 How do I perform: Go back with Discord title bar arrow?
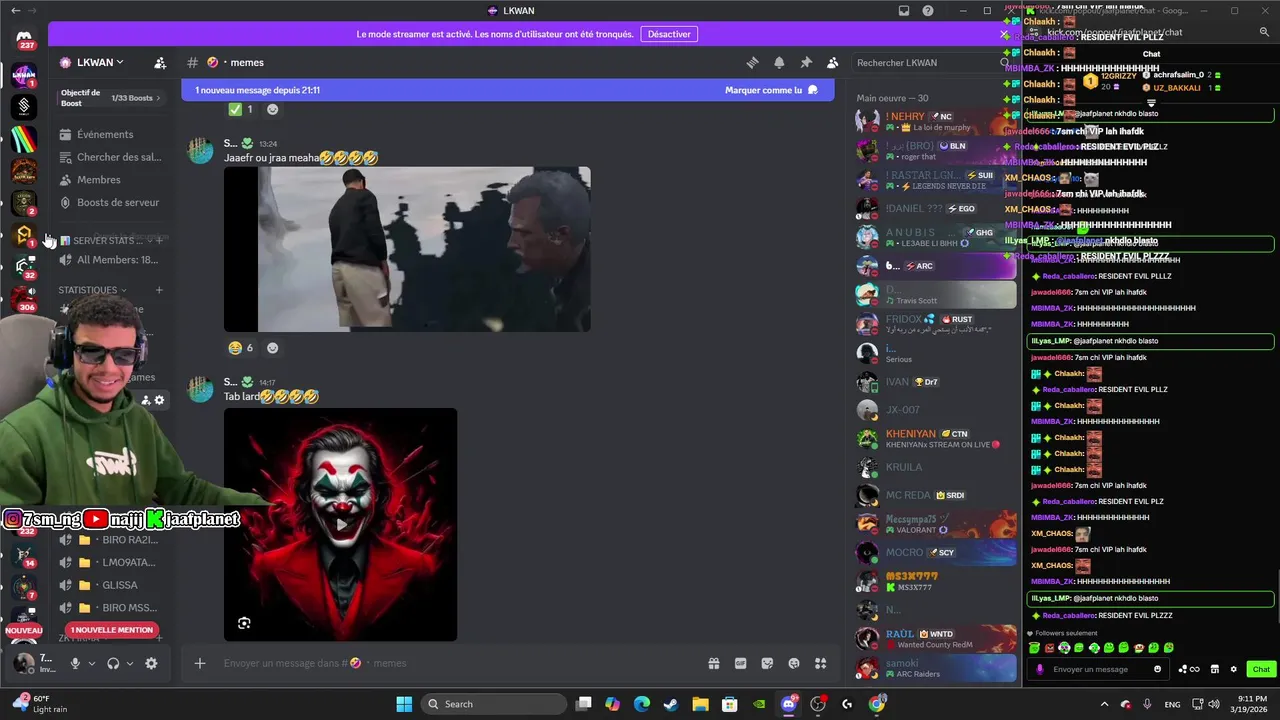click(15, 11)
